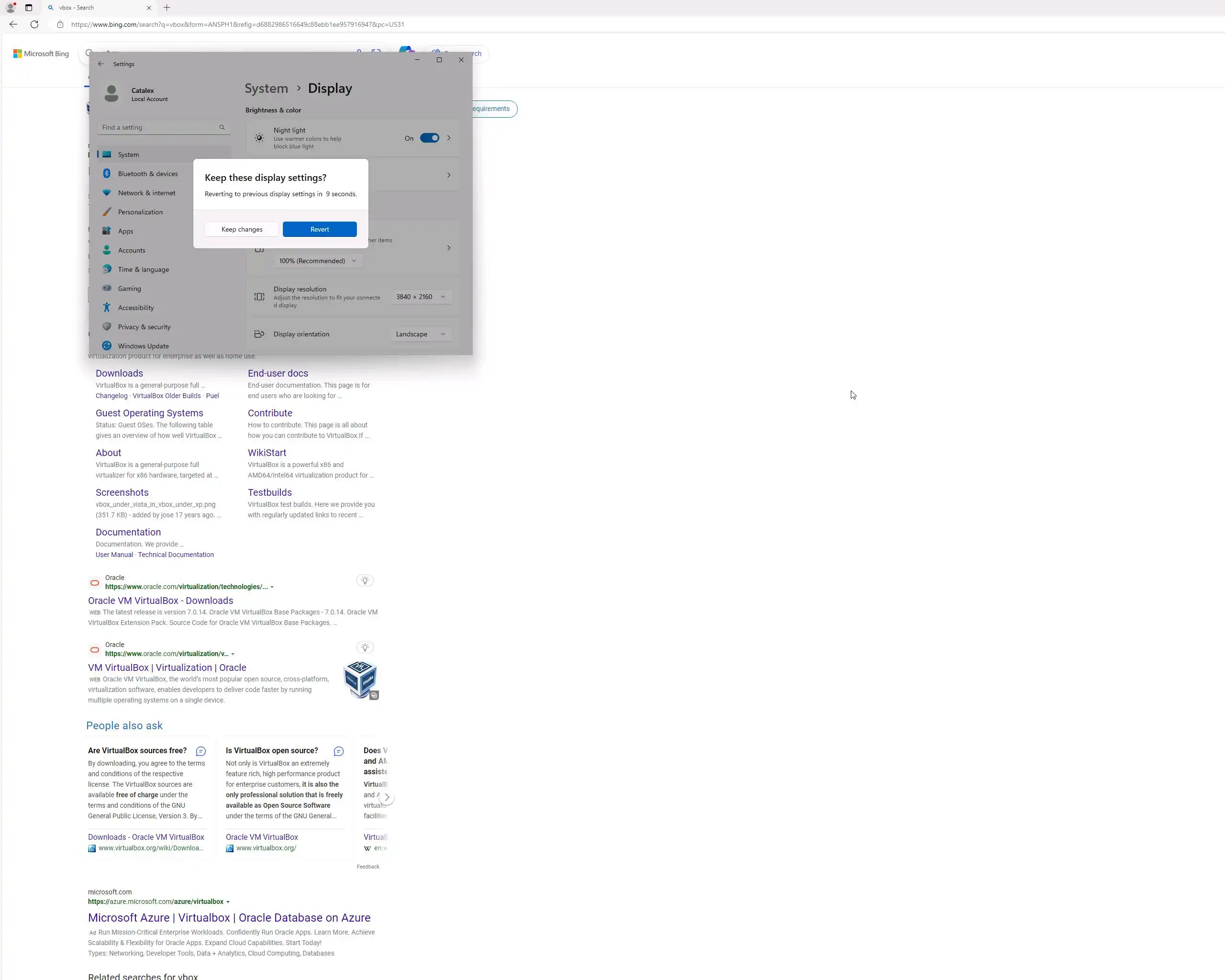Click the browser refresh icon

pyautogui.click(x=34, y=24)
